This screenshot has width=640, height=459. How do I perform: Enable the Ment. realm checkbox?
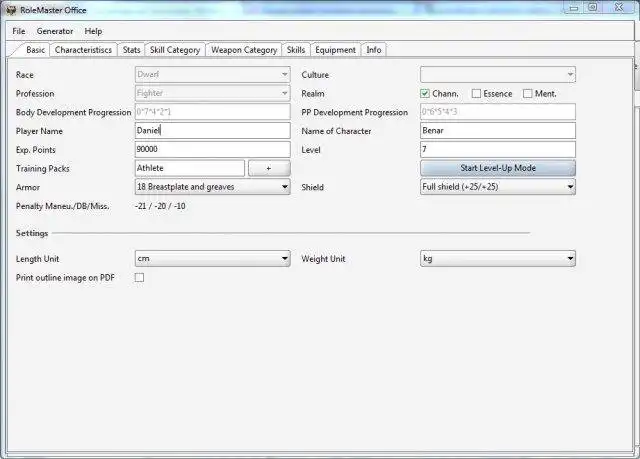(528, 94)
